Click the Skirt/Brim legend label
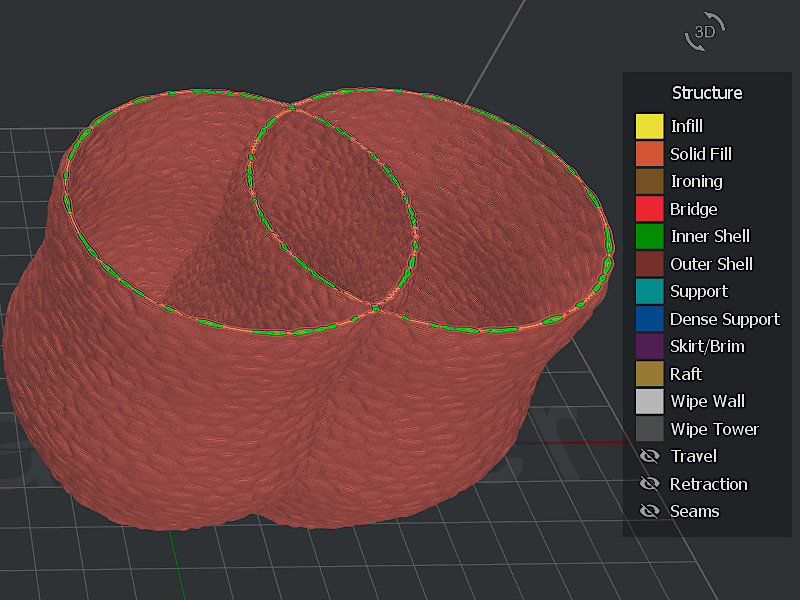800x600 pixels. [x=707, y=346]
